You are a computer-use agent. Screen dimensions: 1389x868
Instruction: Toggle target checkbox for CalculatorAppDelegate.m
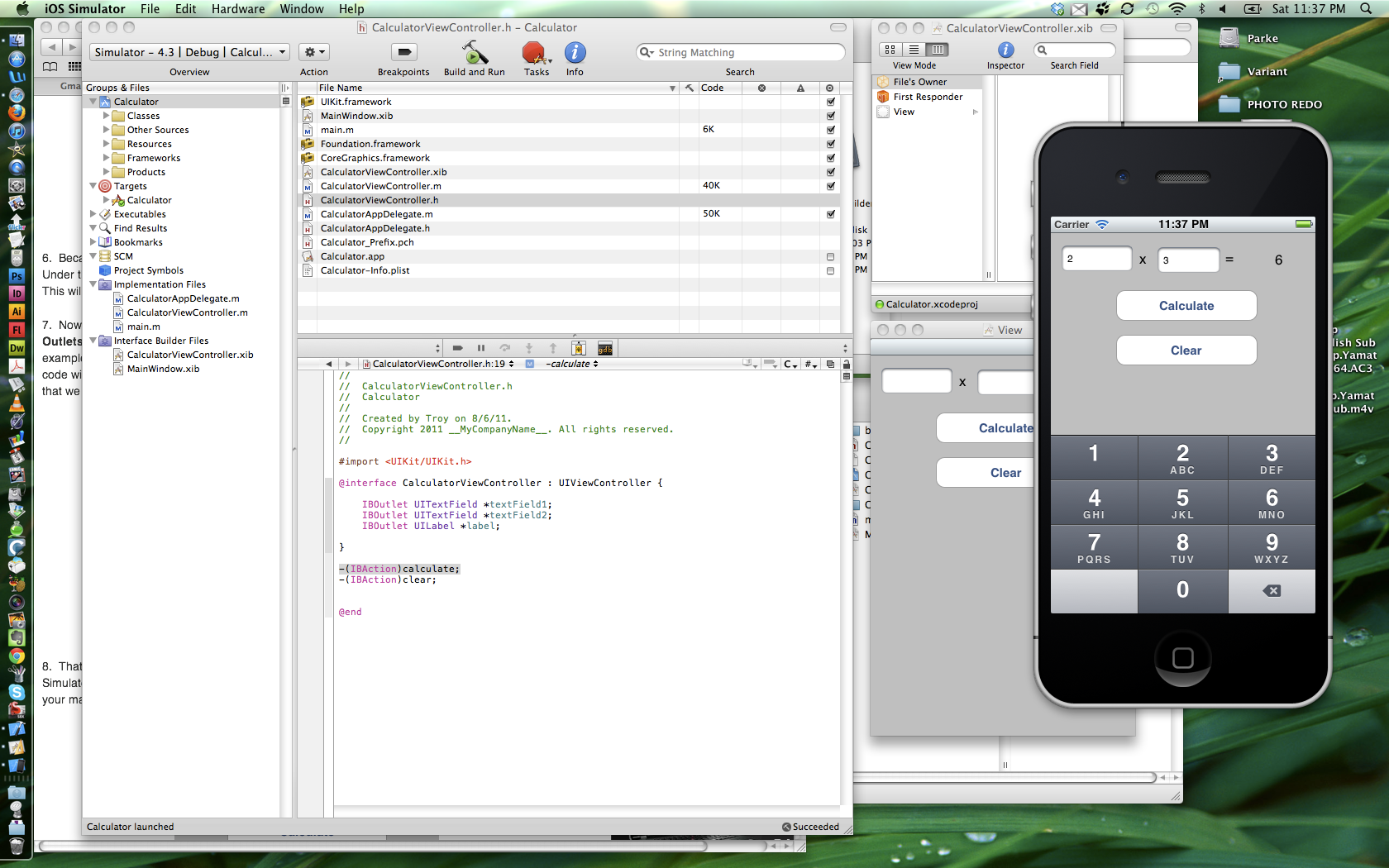831,214
